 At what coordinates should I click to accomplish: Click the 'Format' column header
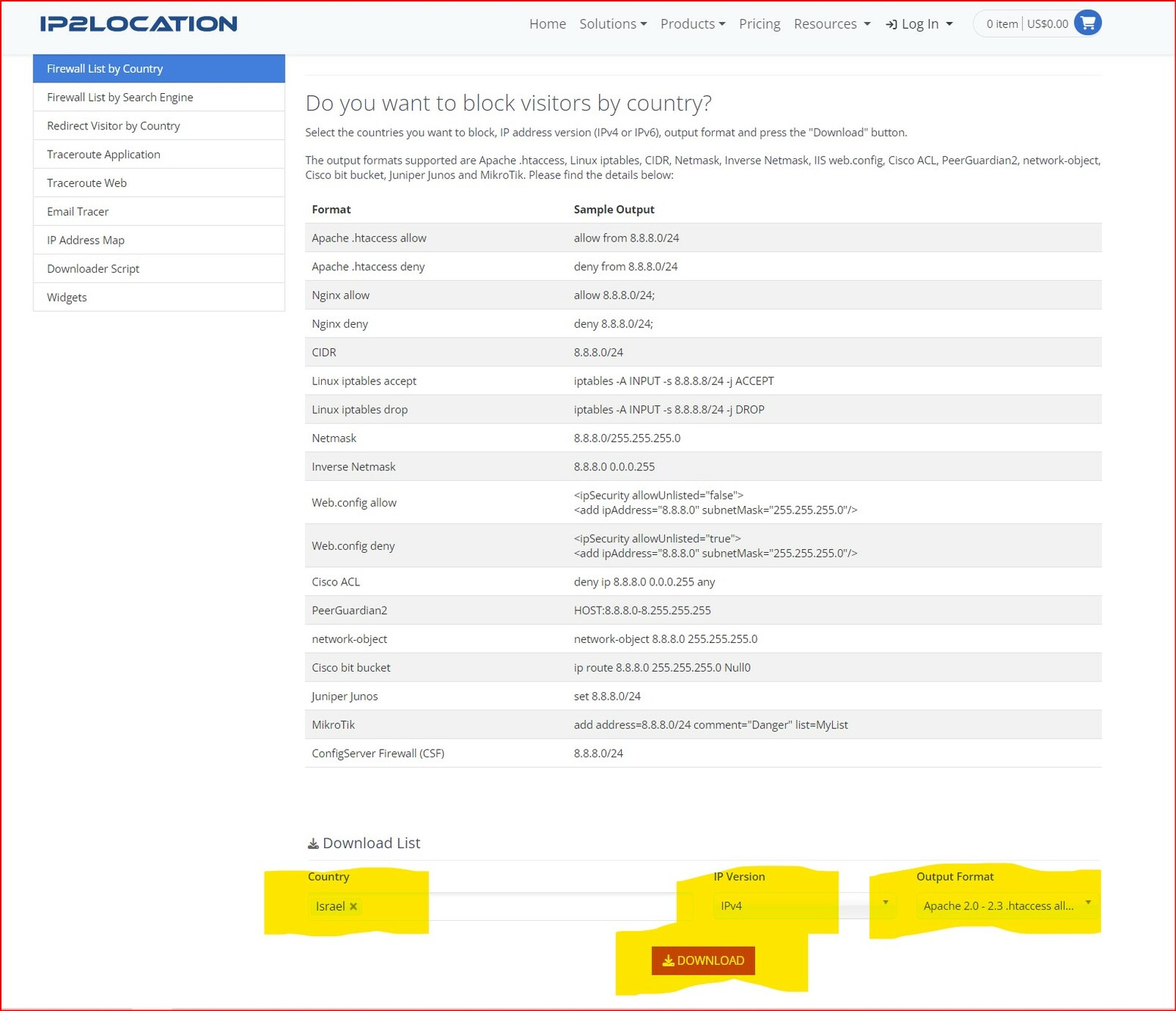(332, 210)
